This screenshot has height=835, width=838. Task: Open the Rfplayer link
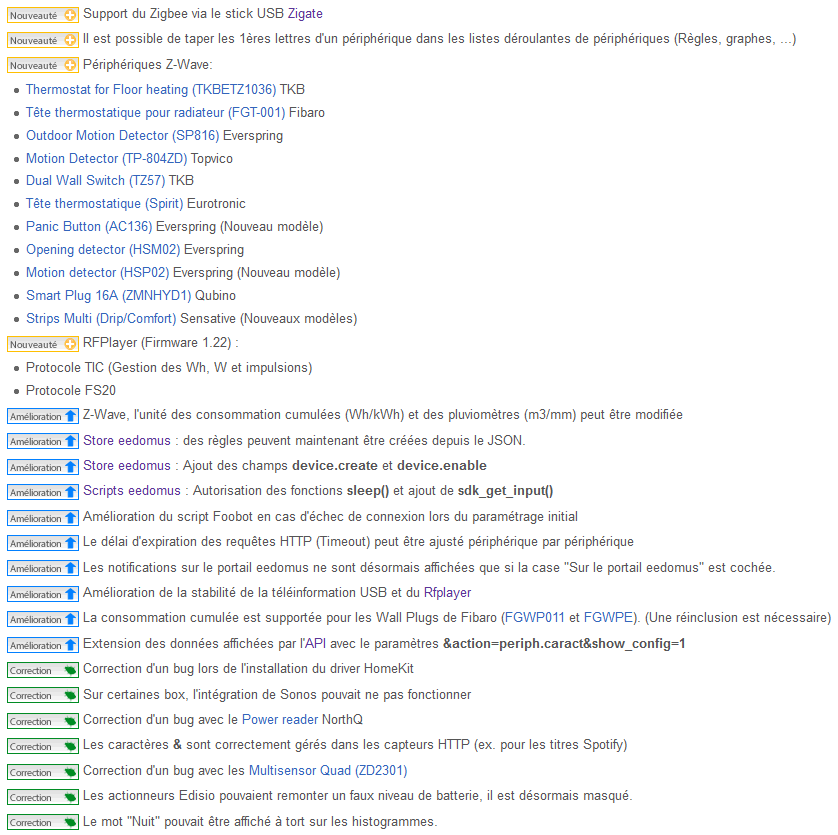pyautogui.click(x=447, y=592)
